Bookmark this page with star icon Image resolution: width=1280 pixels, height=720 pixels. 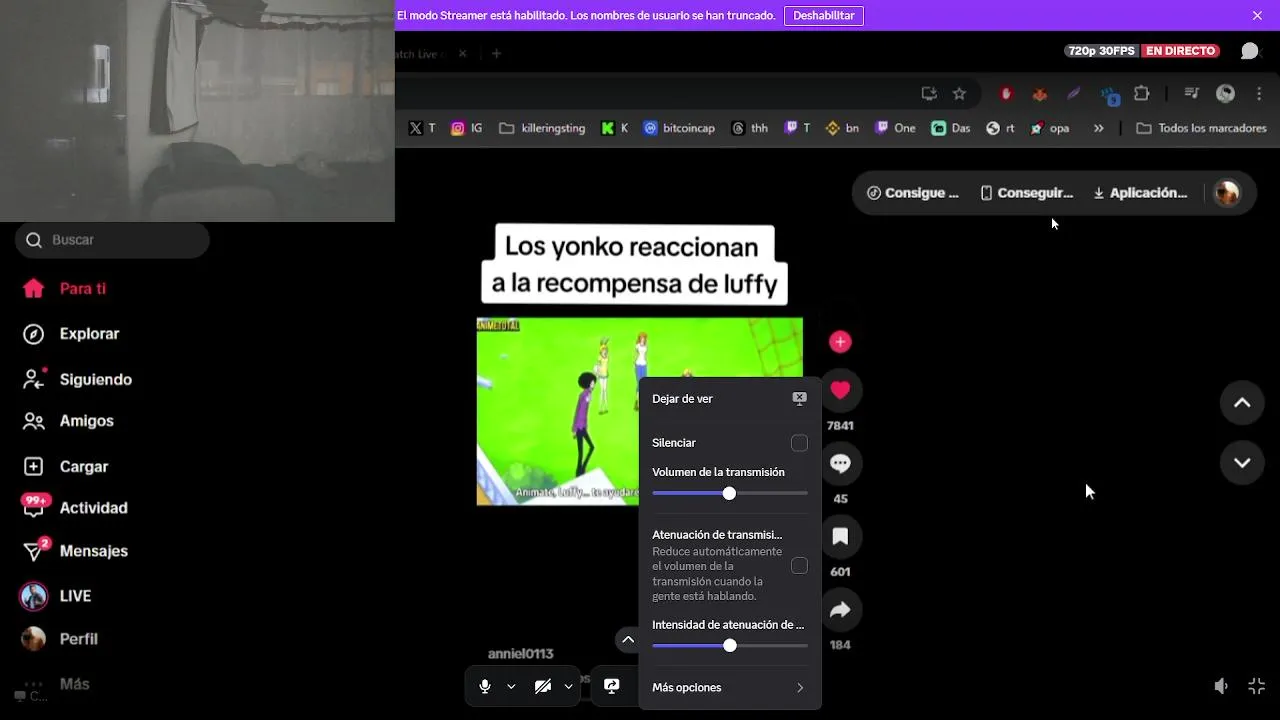click(960, 94)
